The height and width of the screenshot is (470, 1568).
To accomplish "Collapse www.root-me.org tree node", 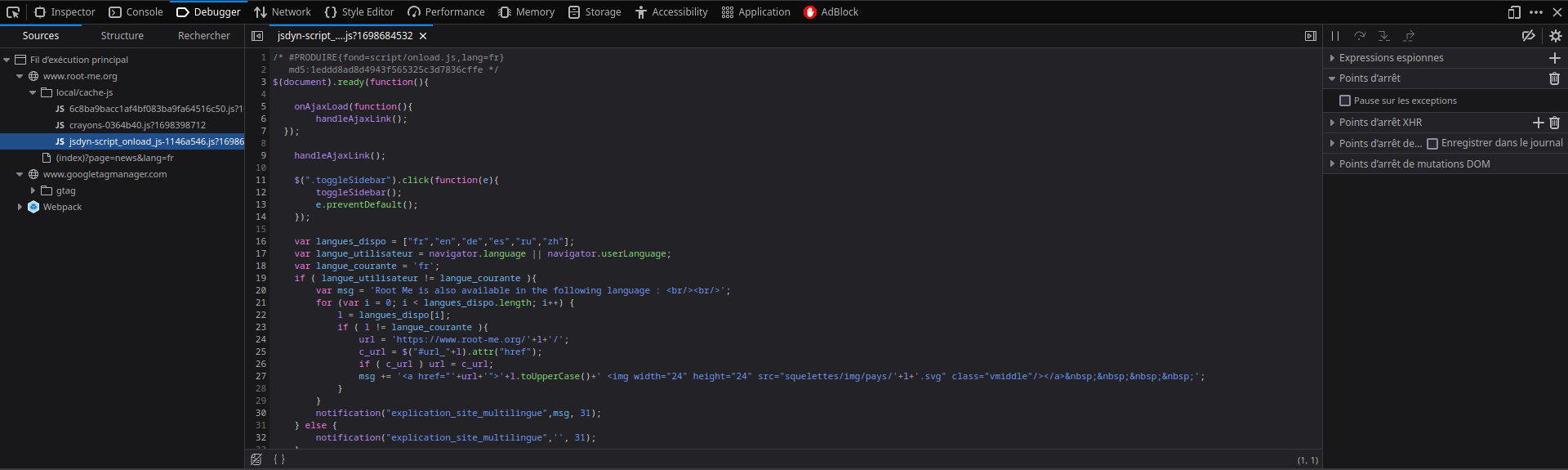I will 20,76.
